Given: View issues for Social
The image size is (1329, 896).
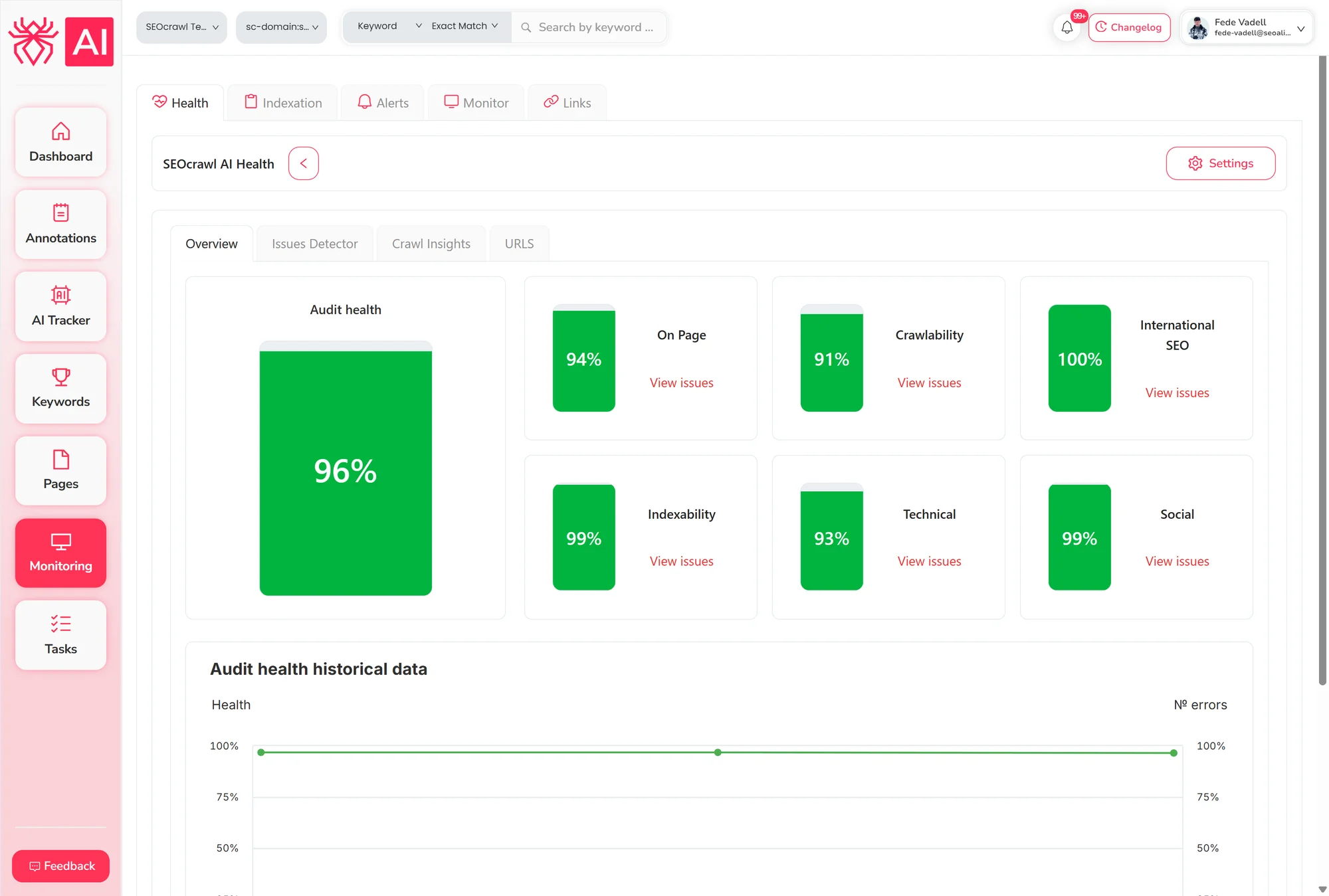Looking at the screenshot, I should tap(1177, 562).
